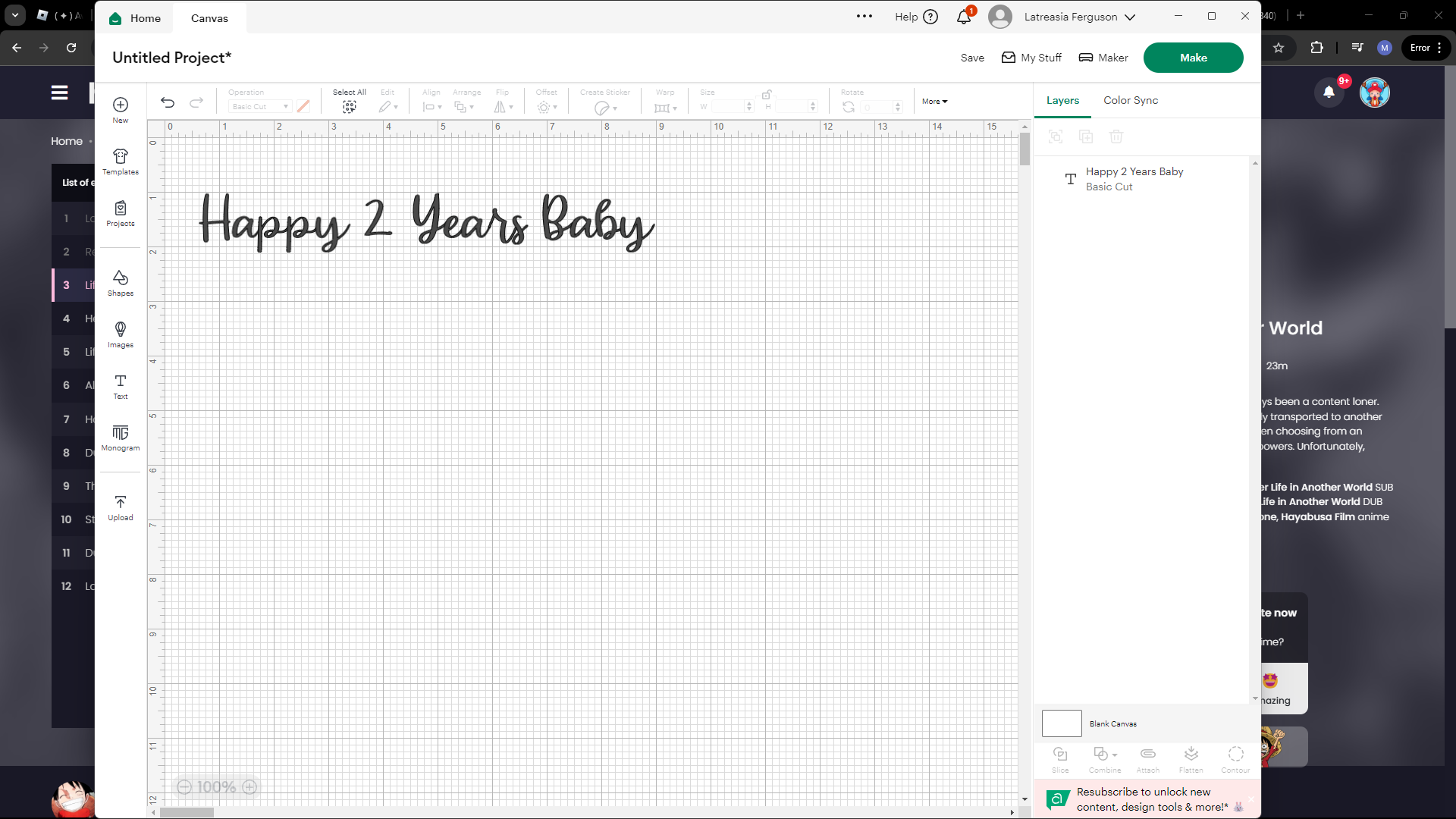Viewport: 1456px width, 819px height.
Task: Open the Monogram tool
Action: point(120,438)
